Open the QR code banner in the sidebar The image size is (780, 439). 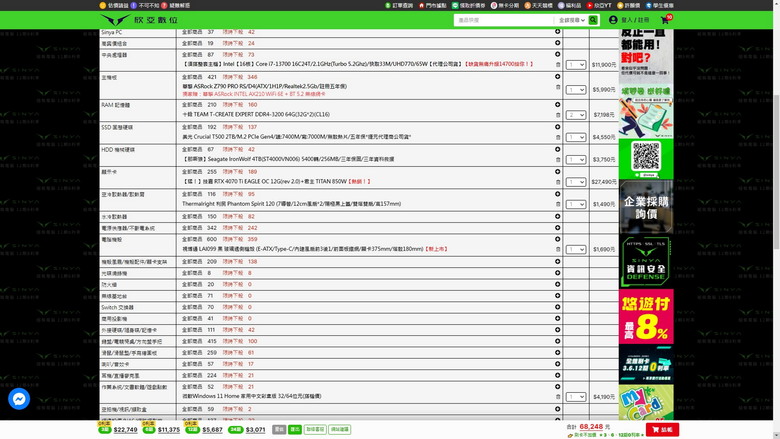(646, 159)
